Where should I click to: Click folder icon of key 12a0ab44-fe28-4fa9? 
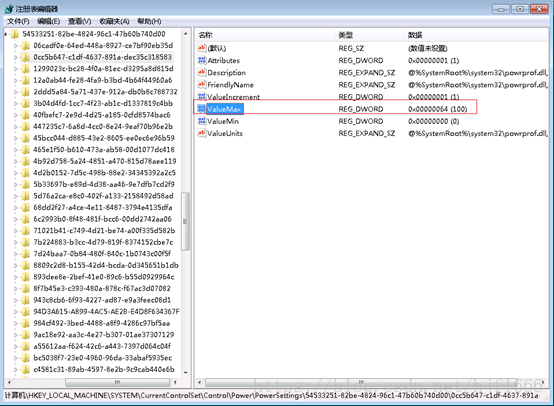[x=25, y=81]
